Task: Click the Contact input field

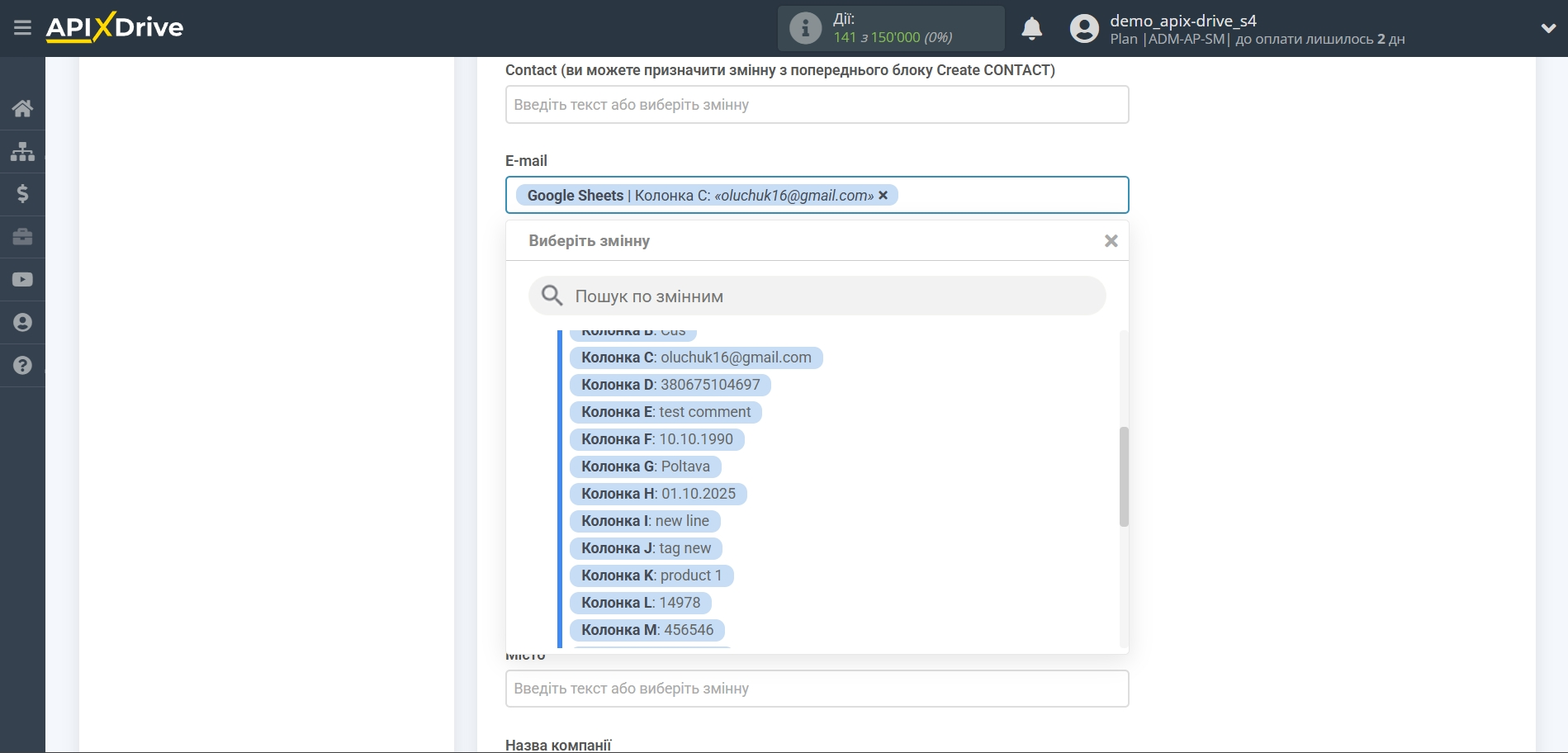Action: [817, 105]
